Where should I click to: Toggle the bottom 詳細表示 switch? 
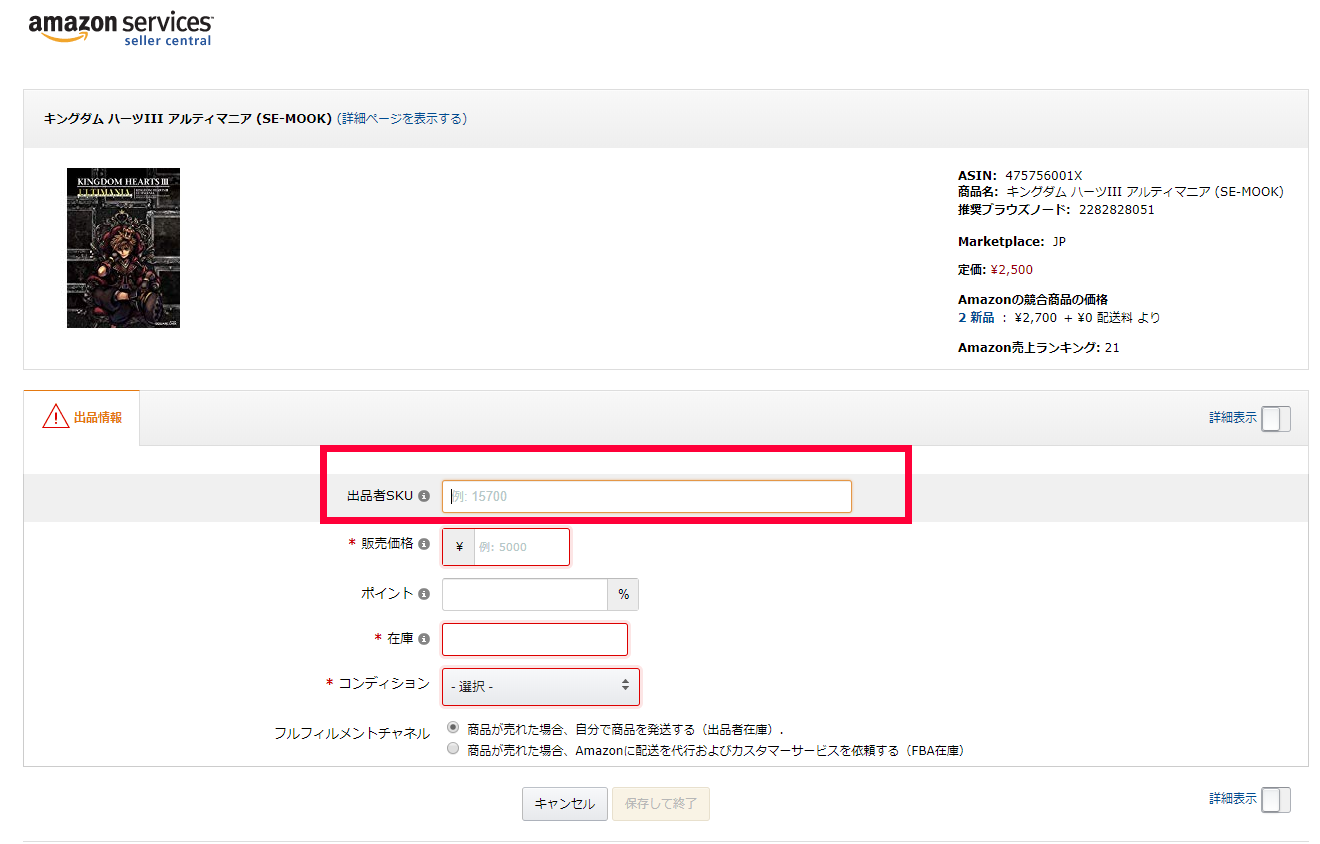1275,800
